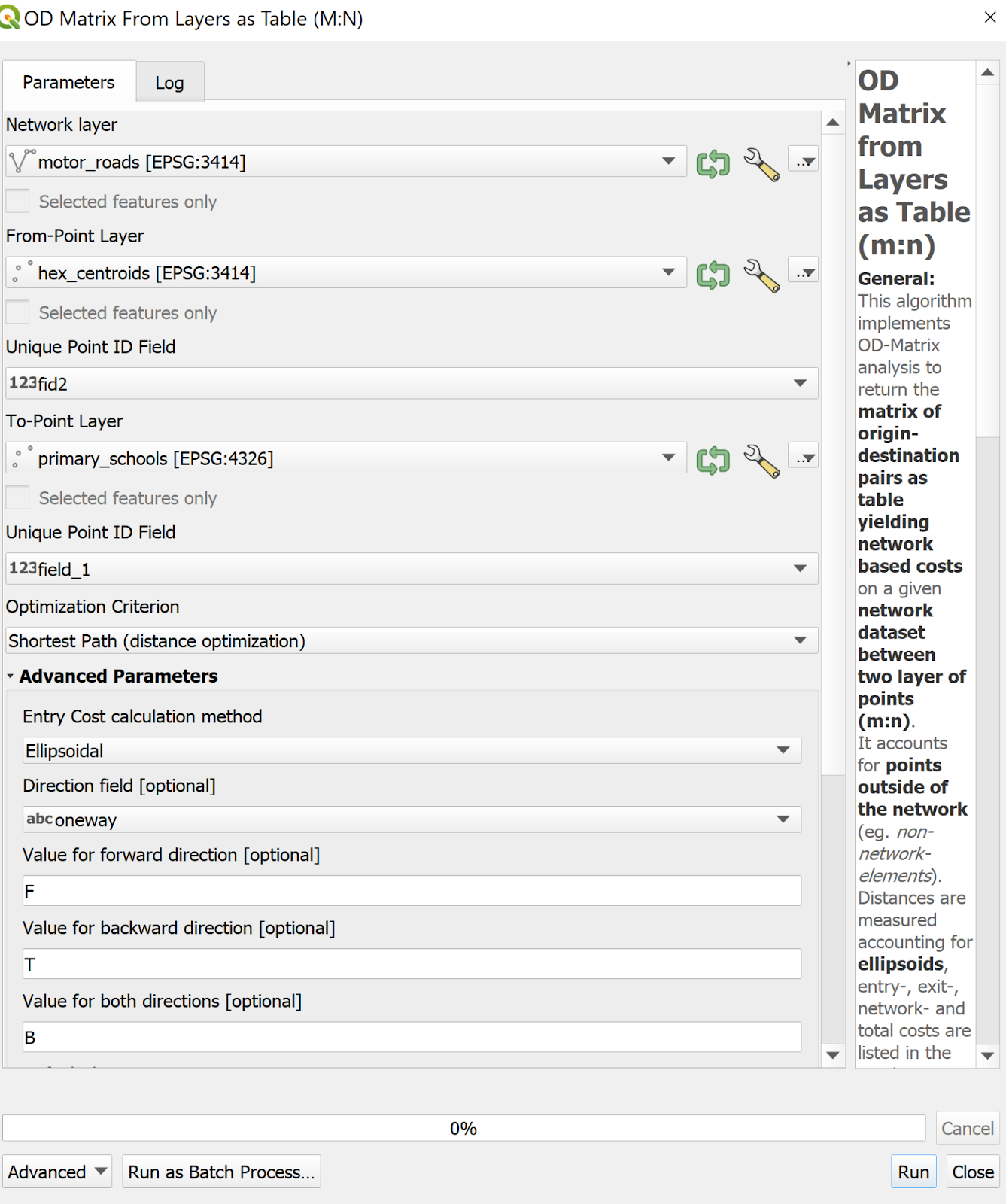Open advanced options wrench for Network layer

click(761, 163)
